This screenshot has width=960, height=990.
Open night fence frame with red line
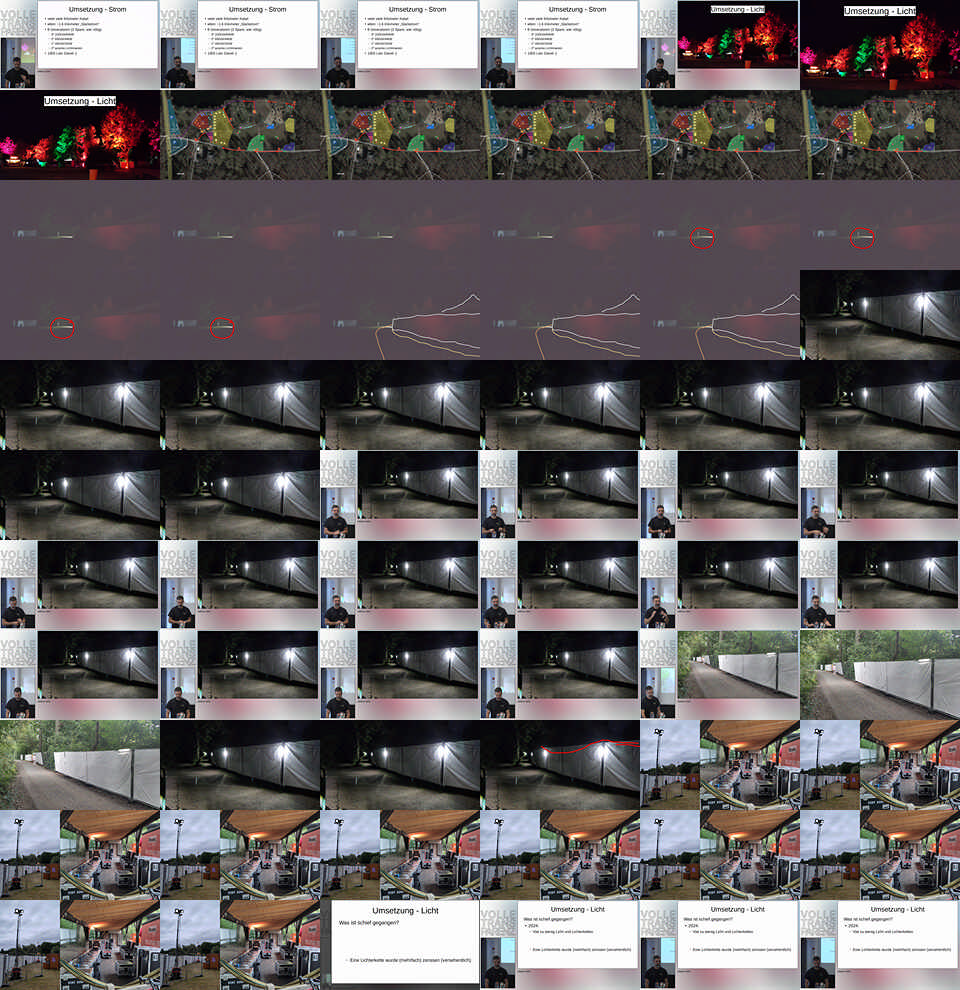(x=560, y=765)
